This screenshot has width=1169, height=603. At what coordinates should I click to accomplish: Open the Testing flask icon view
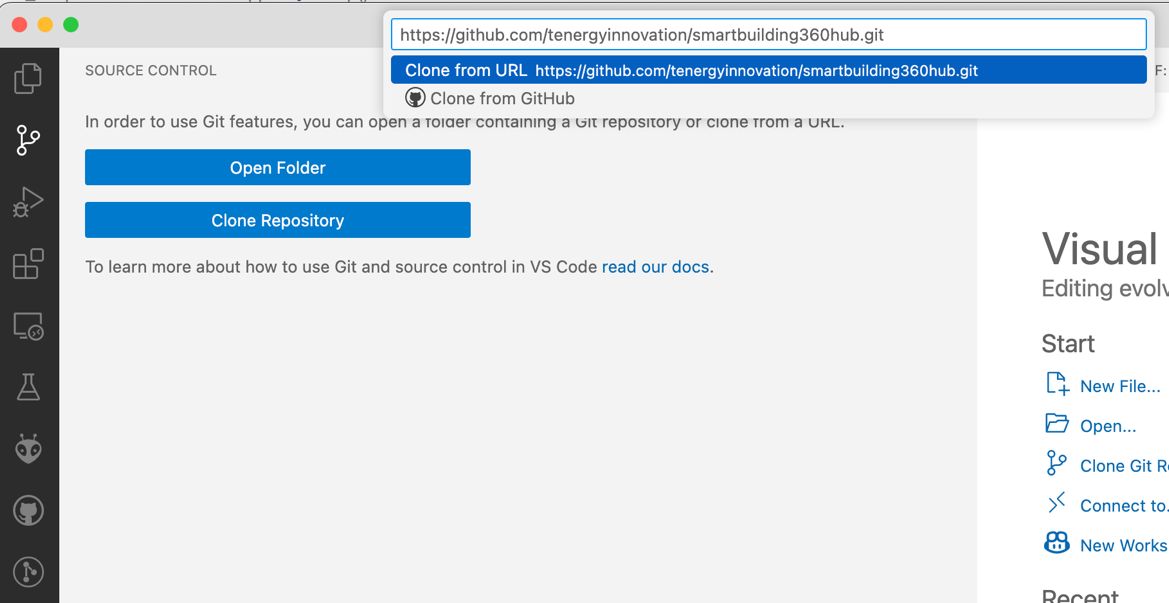[28, 387]
